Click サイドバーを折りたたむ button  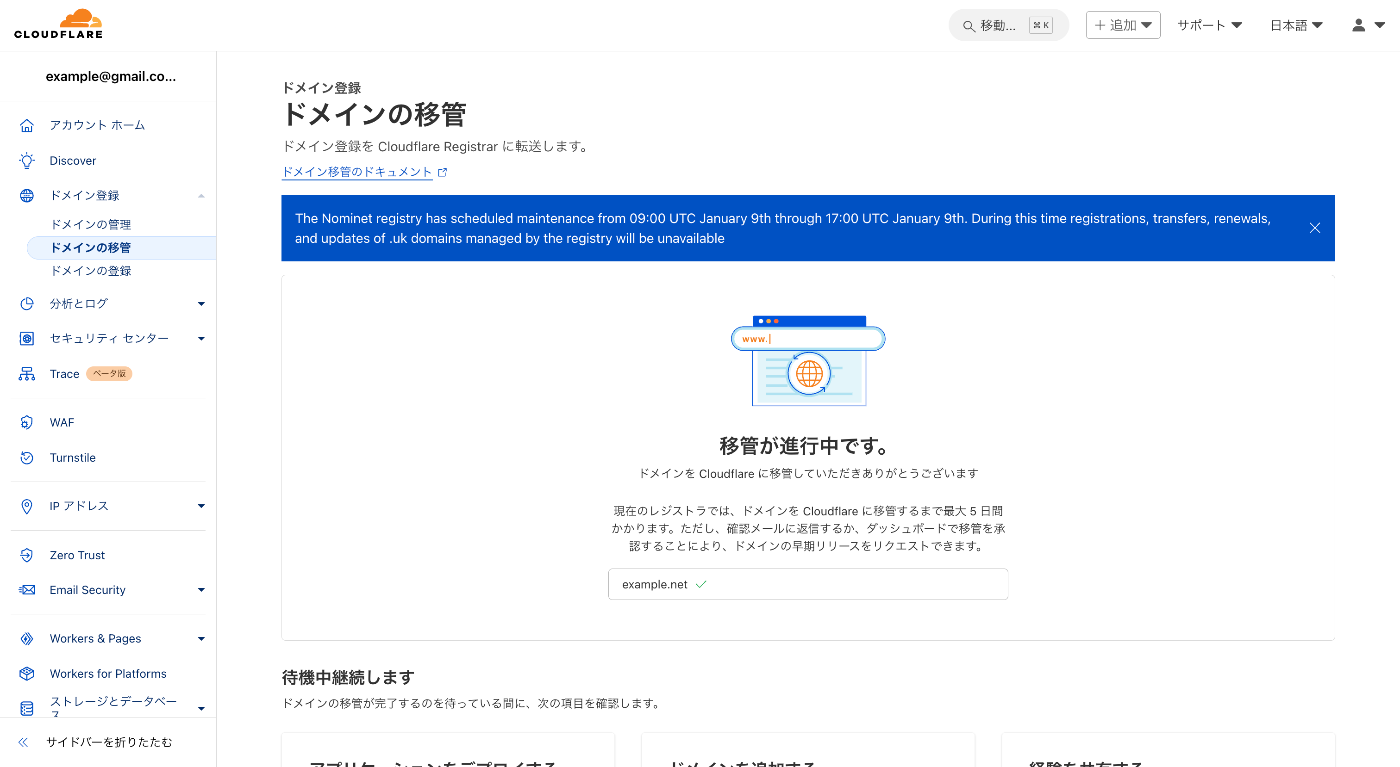(x=108, y=742)
